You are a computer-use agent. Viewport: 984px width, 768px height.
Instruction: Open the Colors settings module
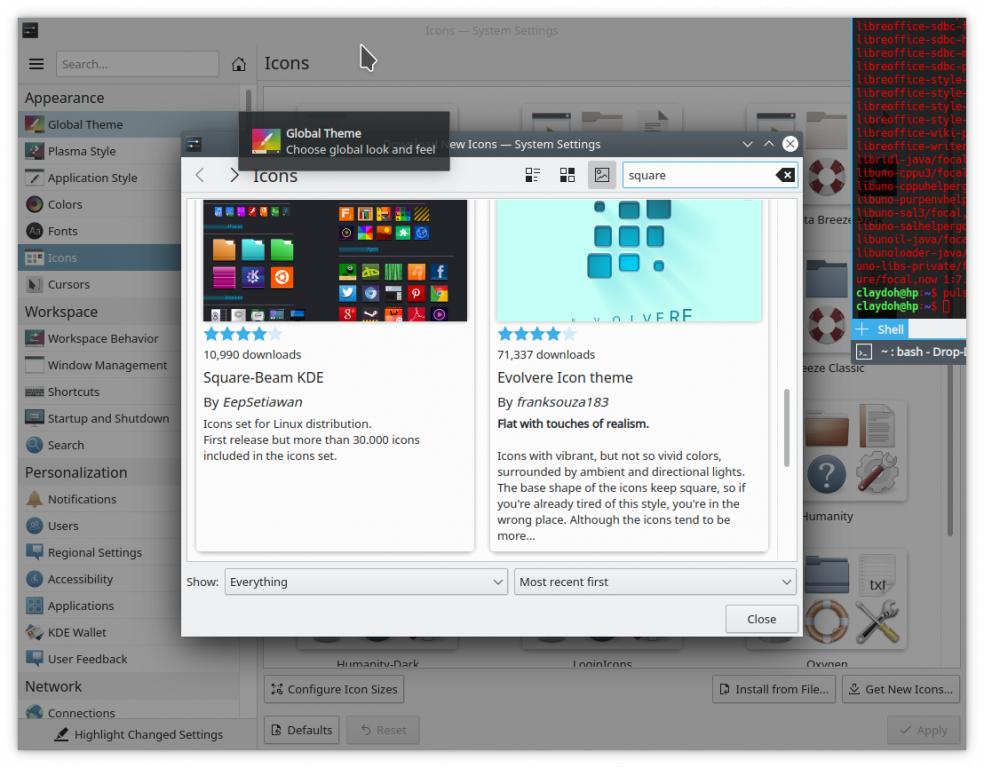65,204
